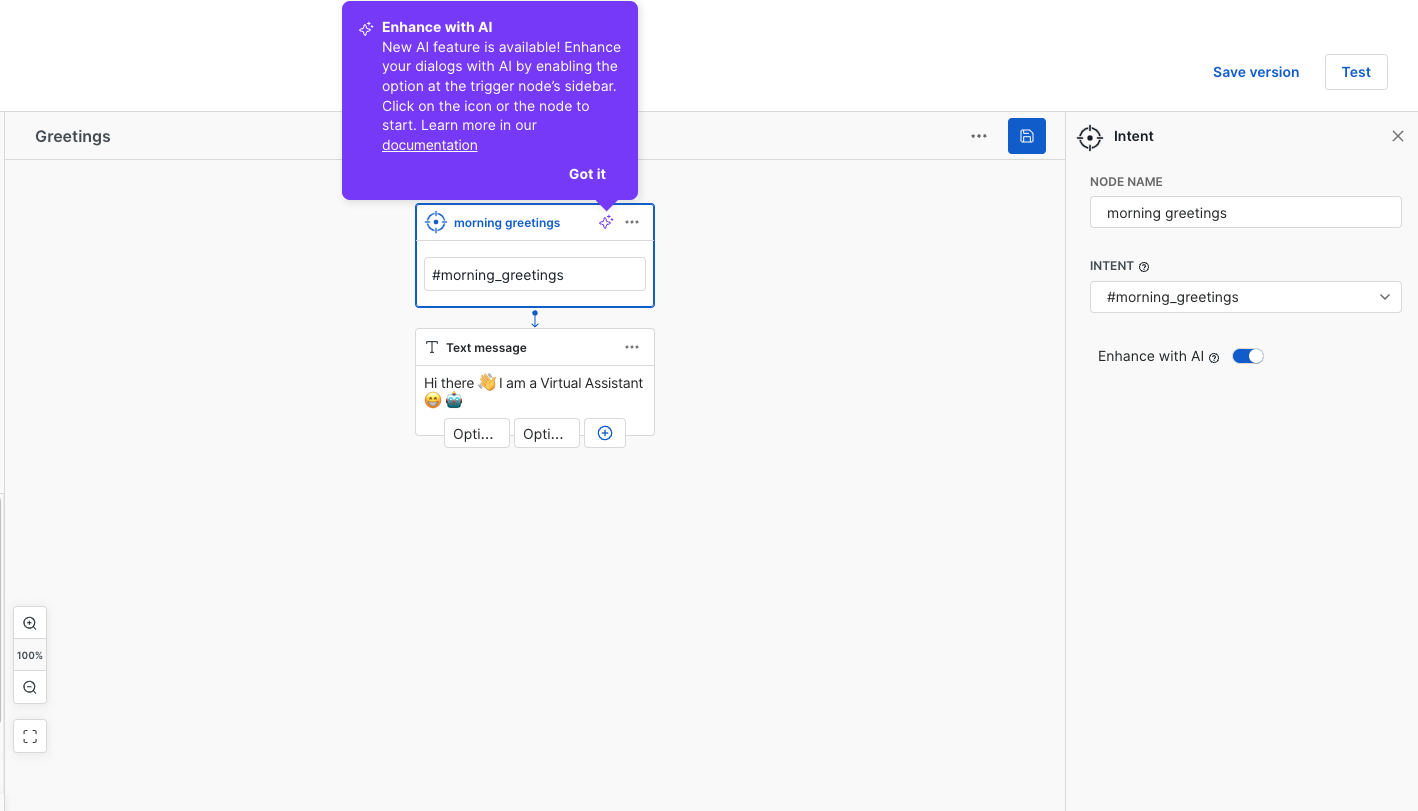Click the AI sparkle icon on morning greetings node

pos(606,222)
